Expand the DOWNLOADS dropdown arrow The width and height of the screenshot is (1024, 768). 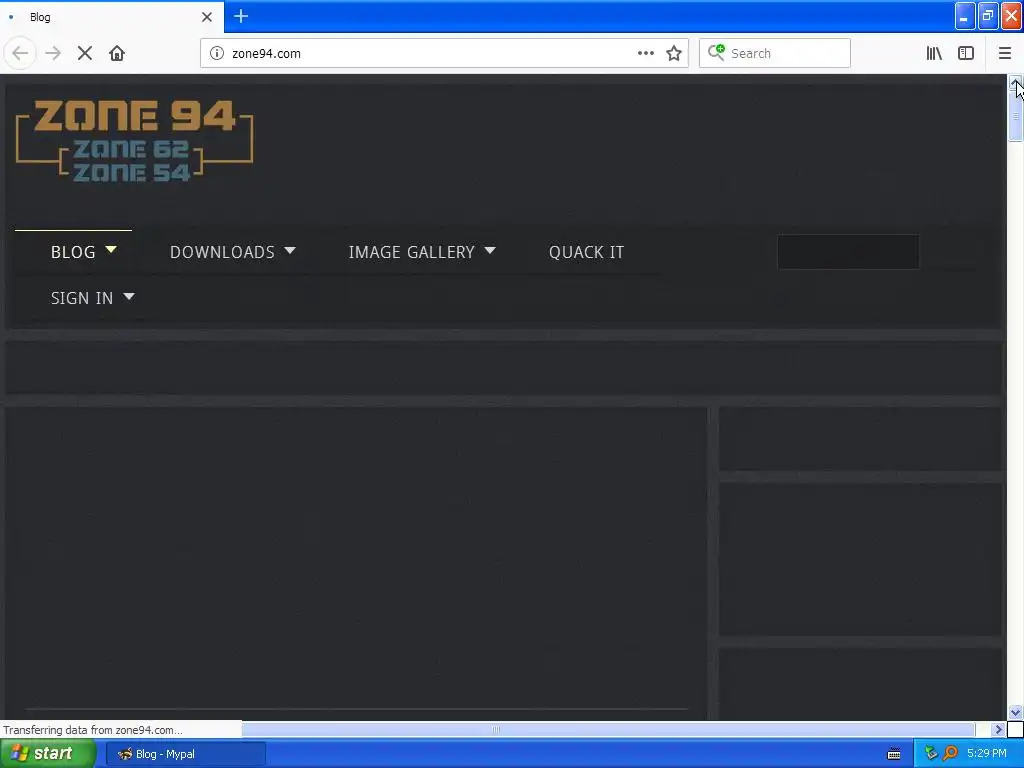pos(290,250)
